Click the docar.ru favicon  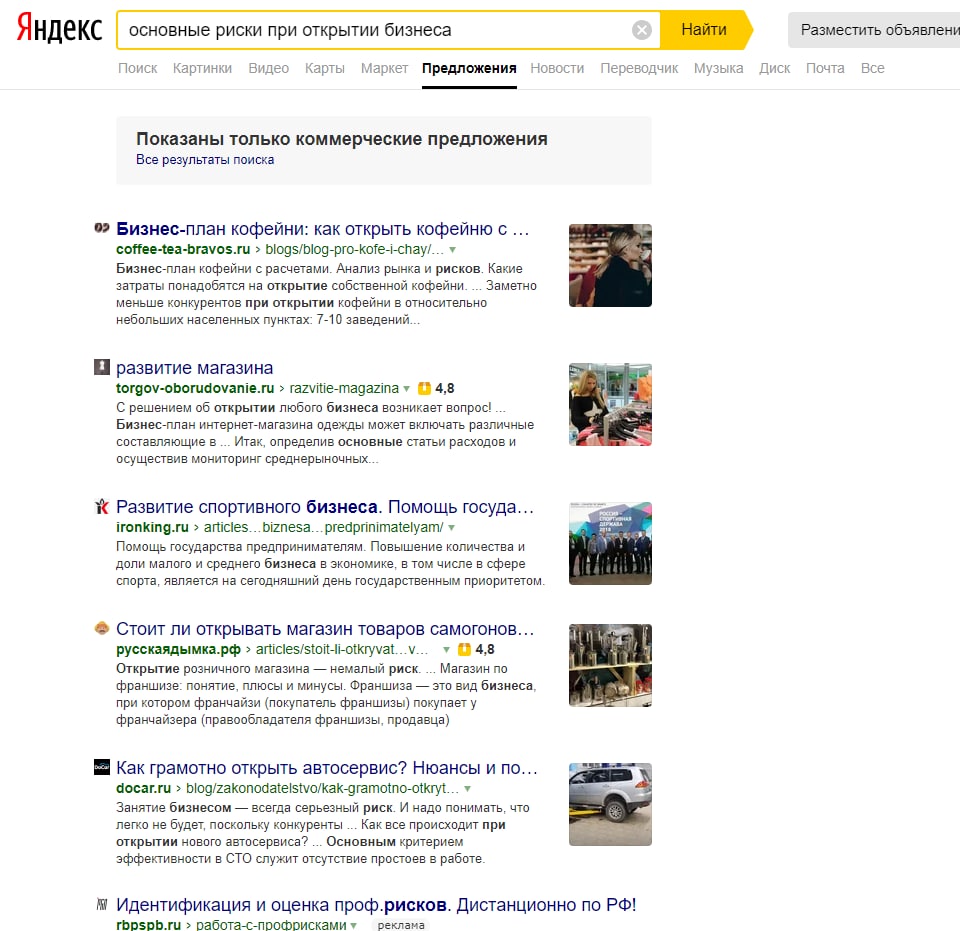coord(102,767)
